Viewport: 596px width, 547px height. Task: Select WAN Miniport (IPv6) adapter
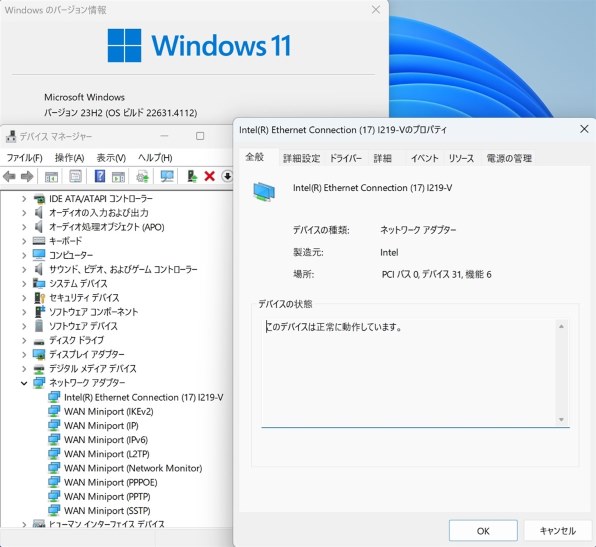click(x=106, y=440)
